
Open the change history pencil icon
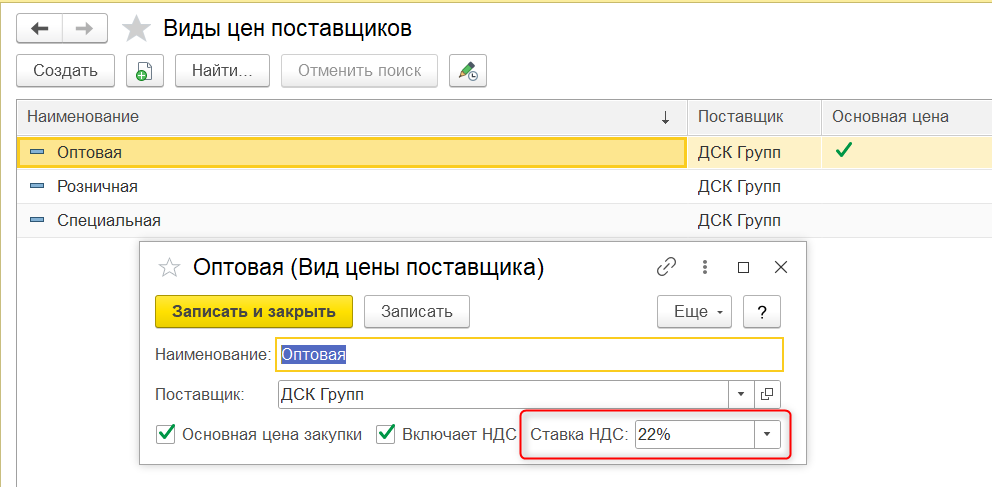point(468,70)
